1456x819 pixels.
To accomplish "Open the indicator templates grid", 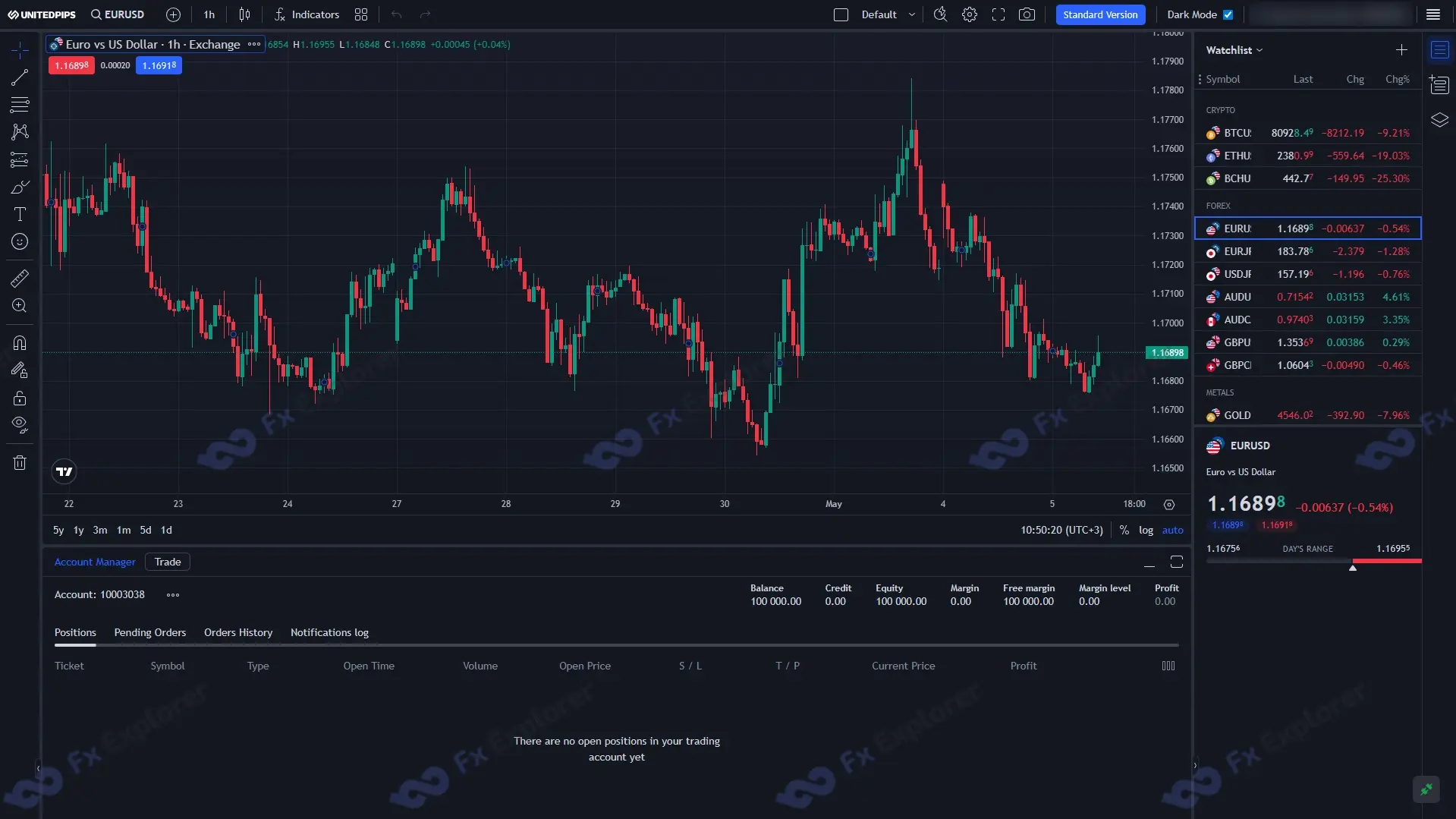I will [361, 14].
